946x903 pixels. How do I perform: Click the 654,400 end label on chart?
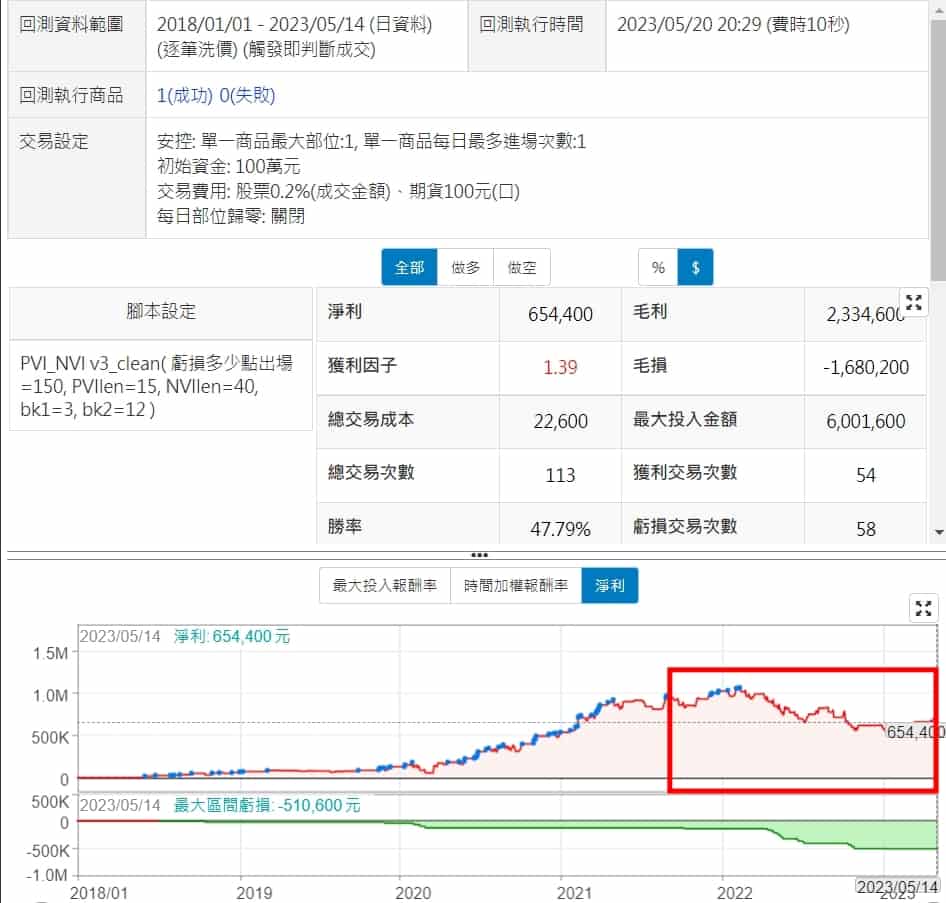(x=914, y=733)
